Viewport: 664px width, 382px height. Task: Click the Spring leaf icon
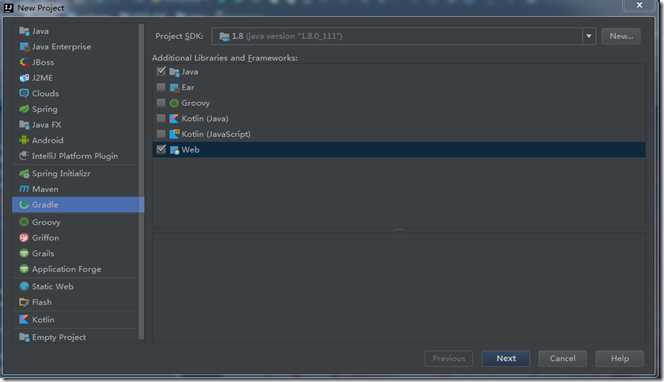click(24, 109)
